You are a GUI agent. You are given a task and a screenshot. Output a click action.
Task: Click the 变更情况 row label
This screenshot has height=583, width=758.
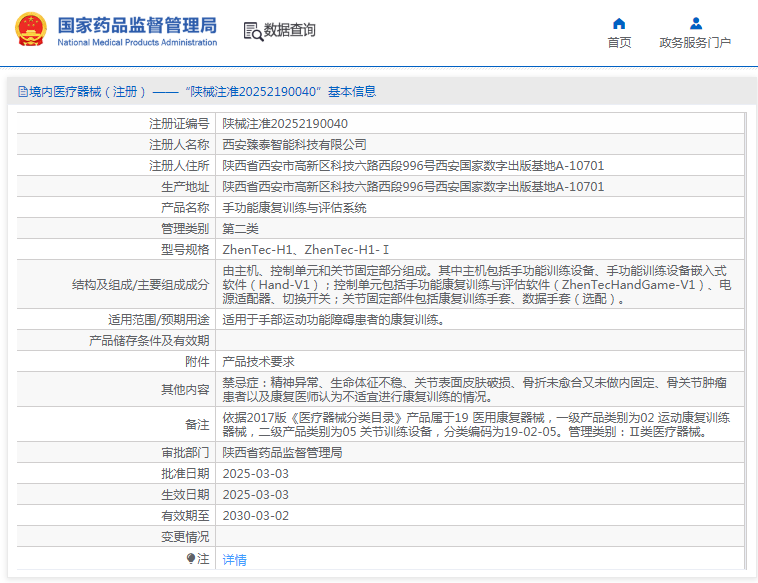pos(185,537)
